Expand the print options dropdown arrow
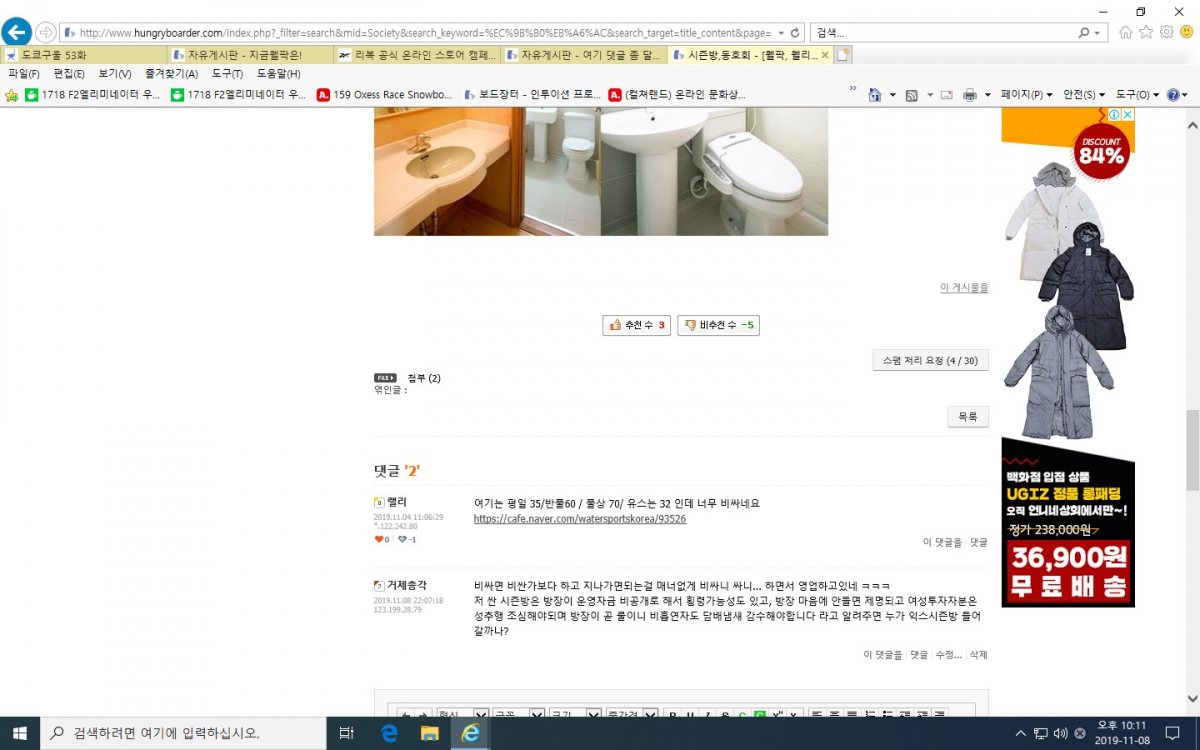Screen dimensions: 1200x750 tap(988, 95)
